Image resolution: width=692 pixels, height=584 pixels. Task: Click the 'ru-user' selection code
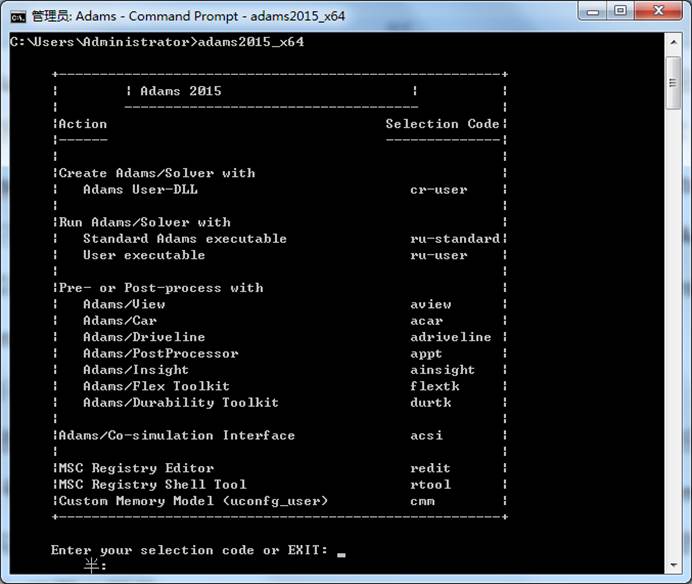coord(439,256)
